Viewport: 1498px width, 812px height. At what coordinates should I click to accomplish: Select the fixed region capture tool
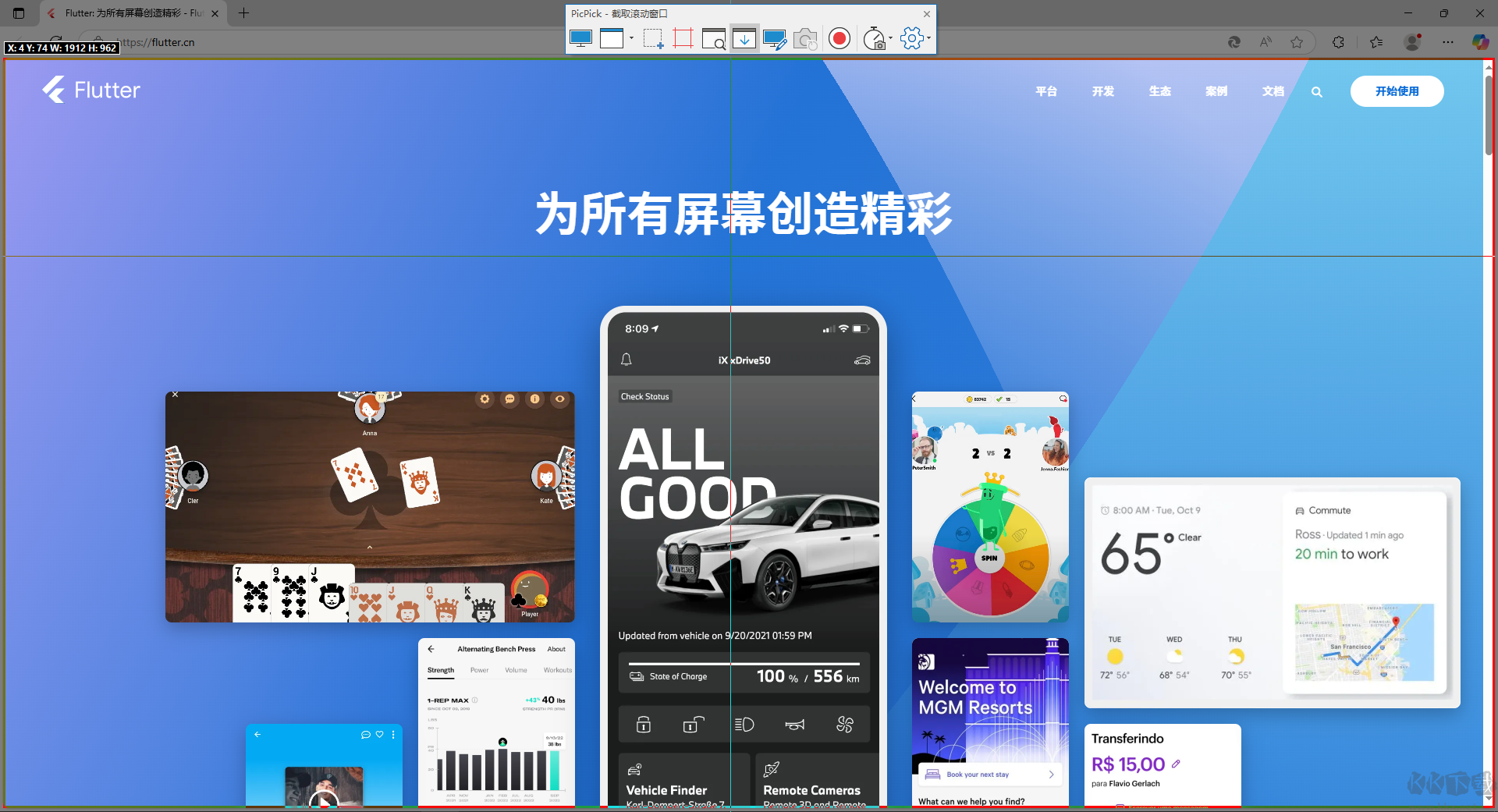click(x=683, y=38)
